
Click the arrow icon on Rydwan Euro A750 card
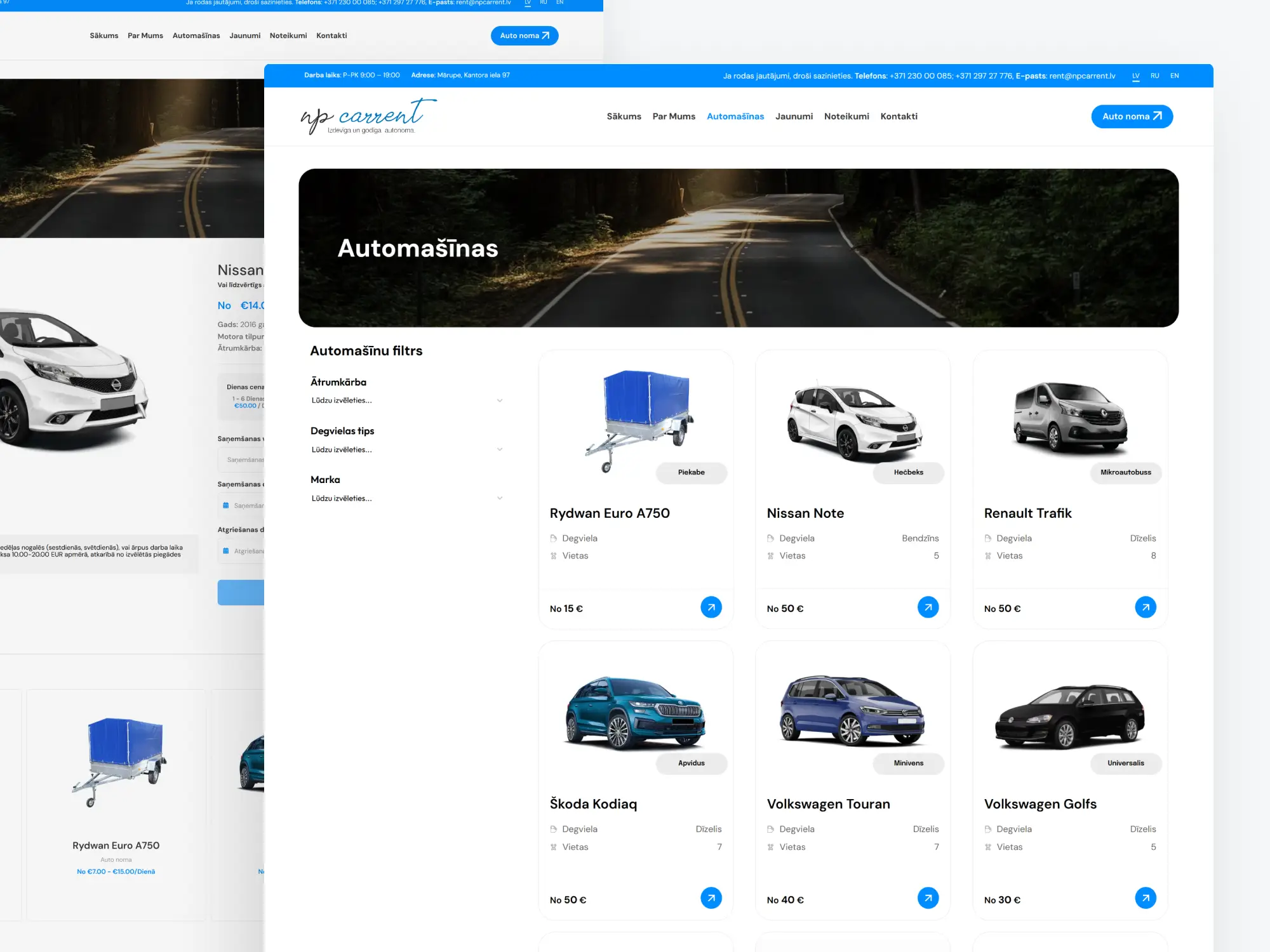coord(711,607)
